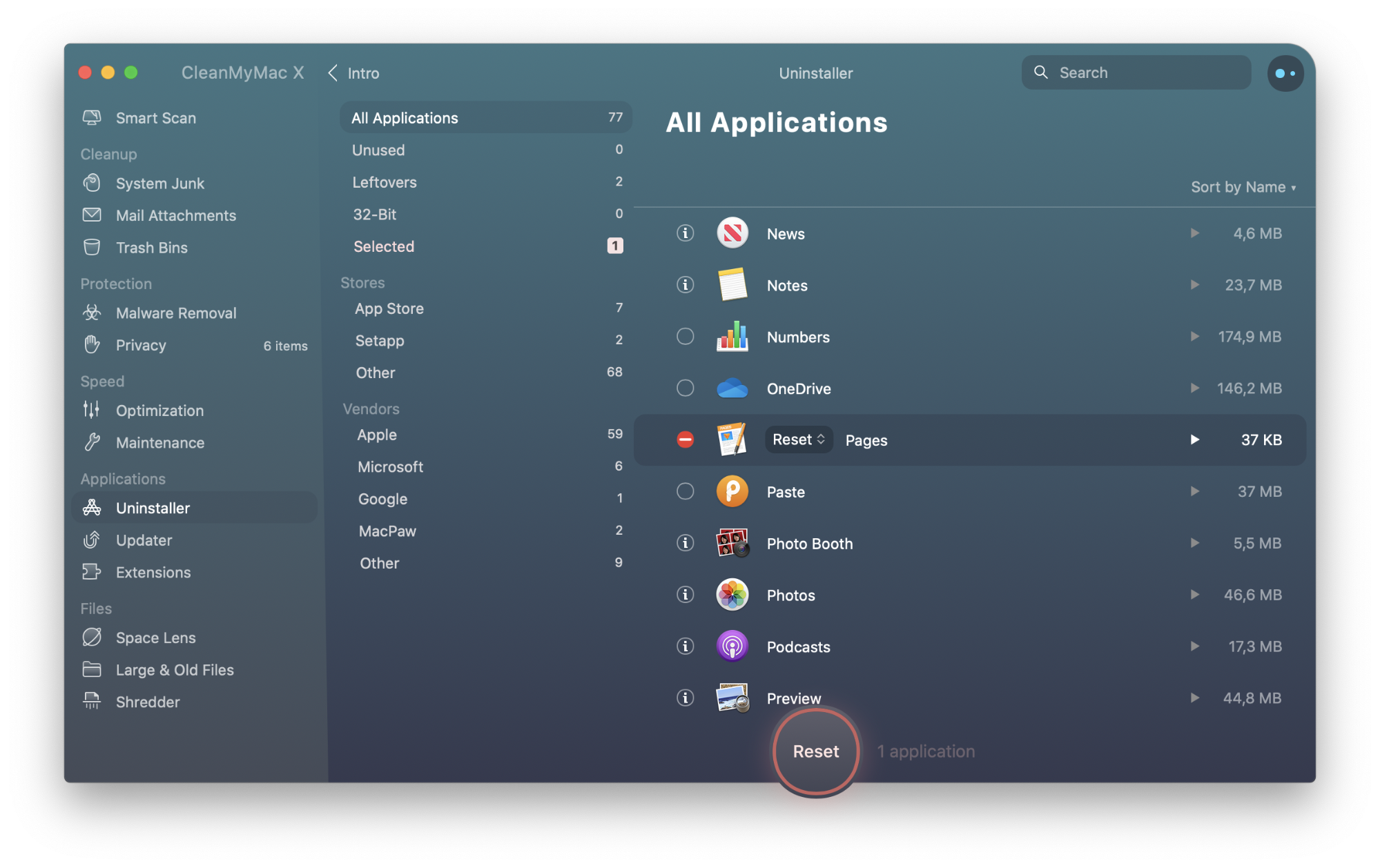Viewport: 1380px width, 868px height.
Task: Open Malware Removal biohazard icon
Action: 92,313
